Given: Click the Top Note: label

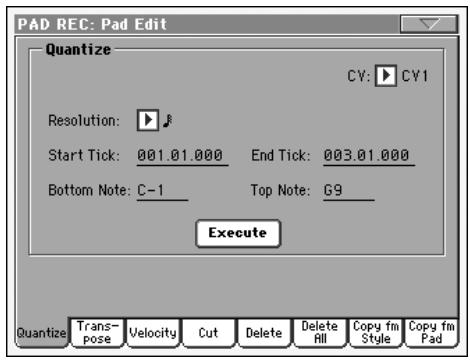Looking at the screenshot, I should coord(280,191).
